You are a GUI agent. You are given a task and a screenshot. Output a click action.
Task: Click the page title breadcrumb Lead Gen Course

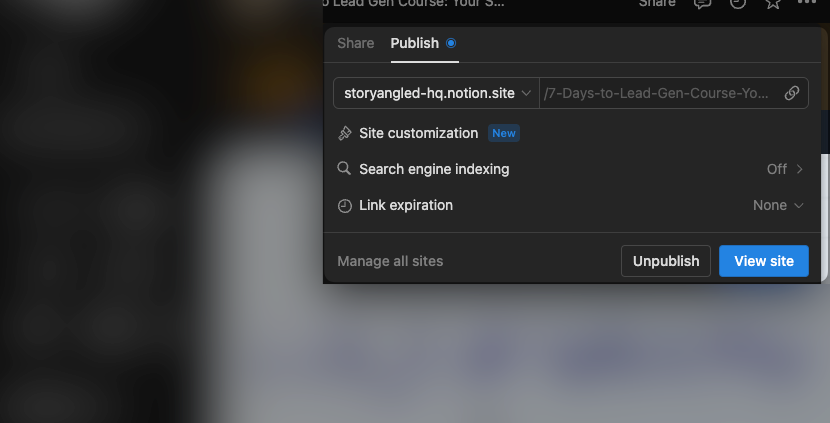(414, 3)
